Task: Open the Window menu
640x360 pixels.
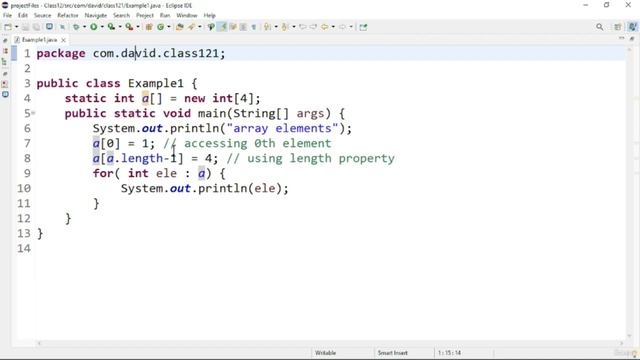Action: coord(187,16)
